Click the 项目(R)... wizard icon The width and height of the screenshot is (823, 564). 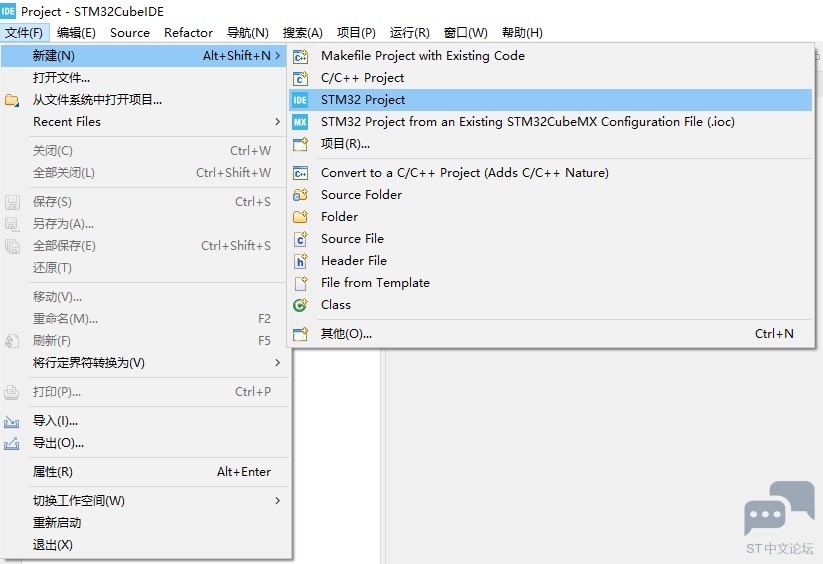(x=300, y=144)
